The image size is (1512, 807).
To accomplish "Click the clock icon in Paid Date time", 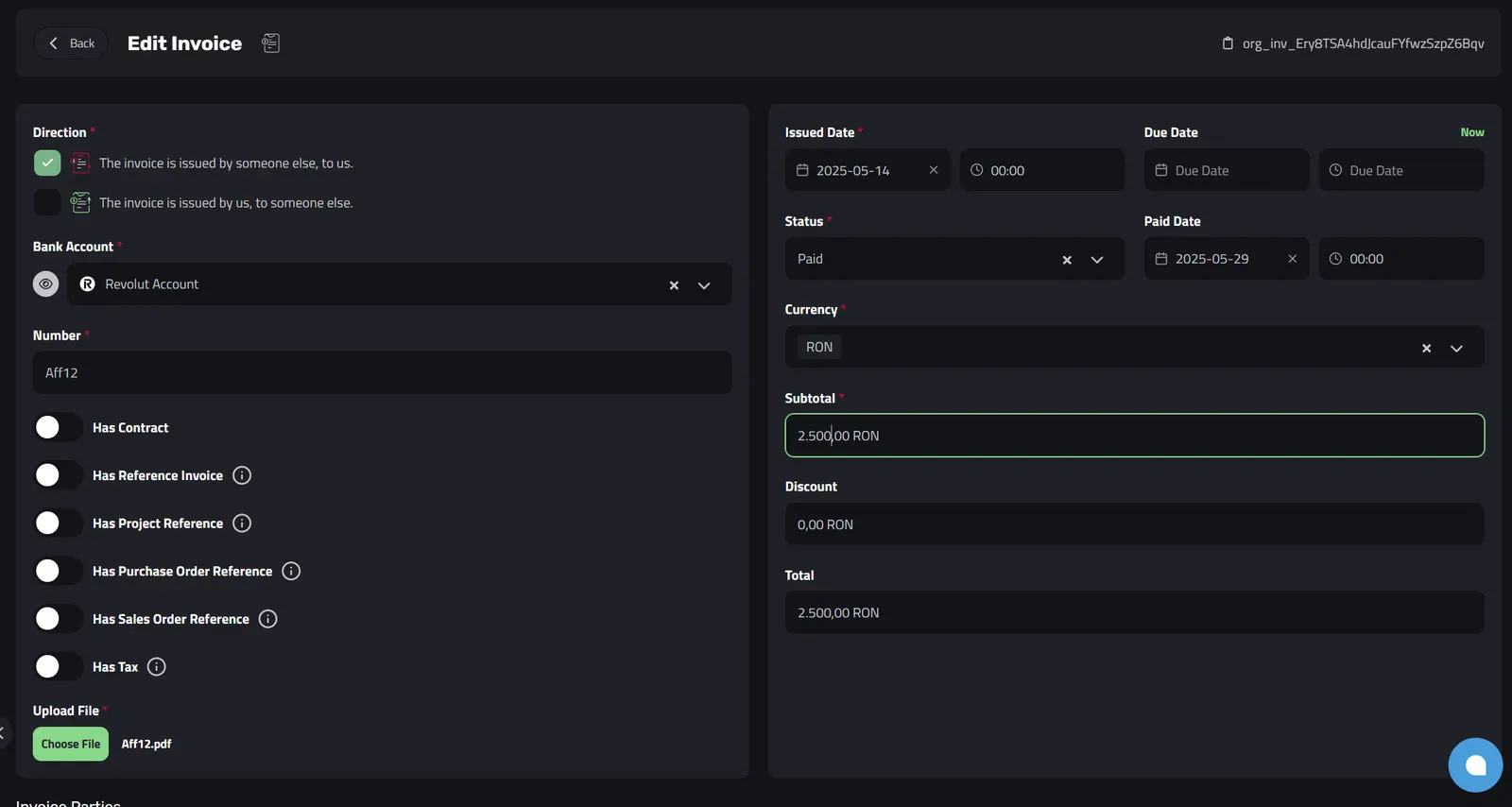I will click(x=1336, y=259).
